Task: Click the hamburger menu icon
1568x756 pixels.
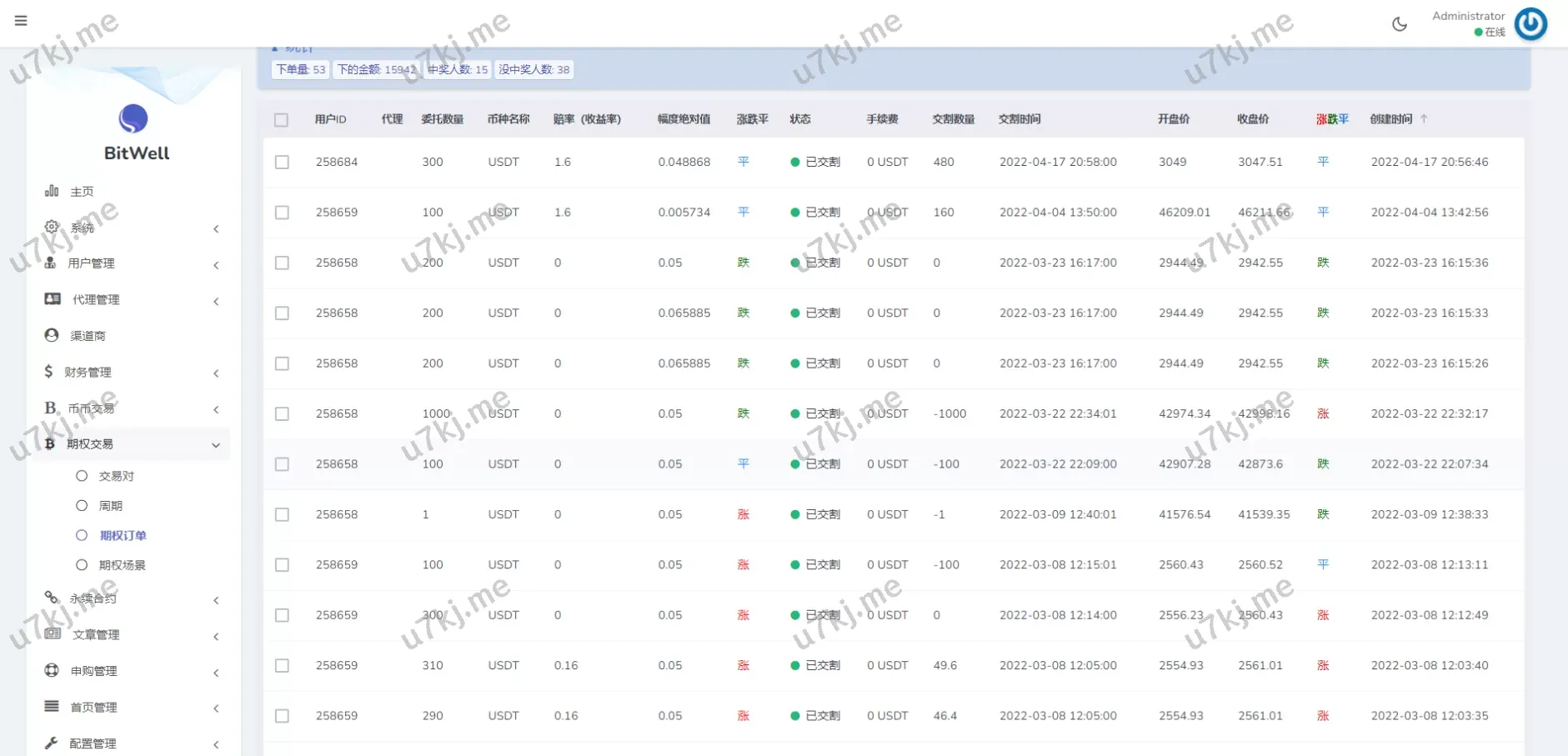Action: [x=21, y=21]
